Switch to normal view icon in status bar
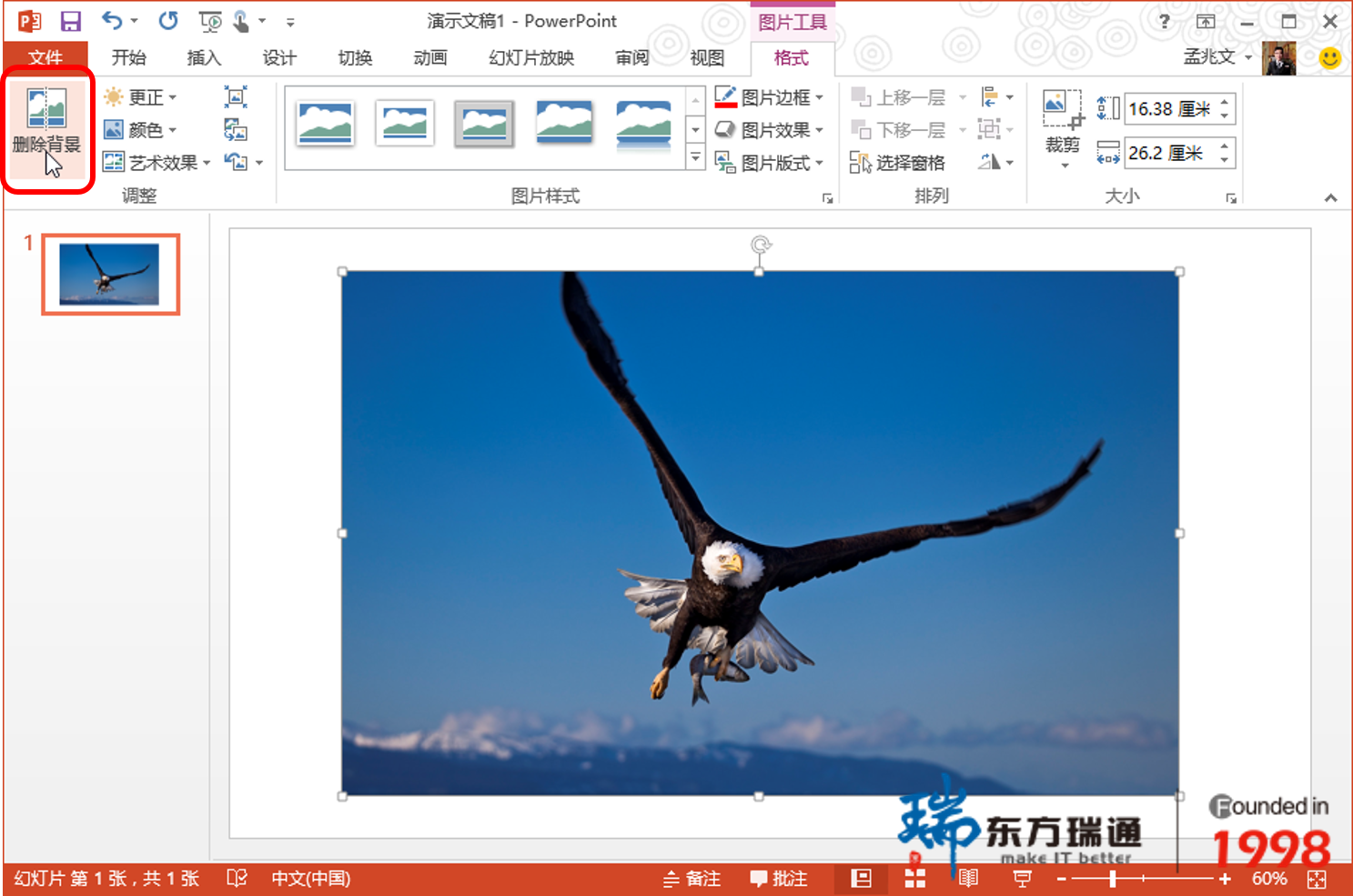 point(861,879)
